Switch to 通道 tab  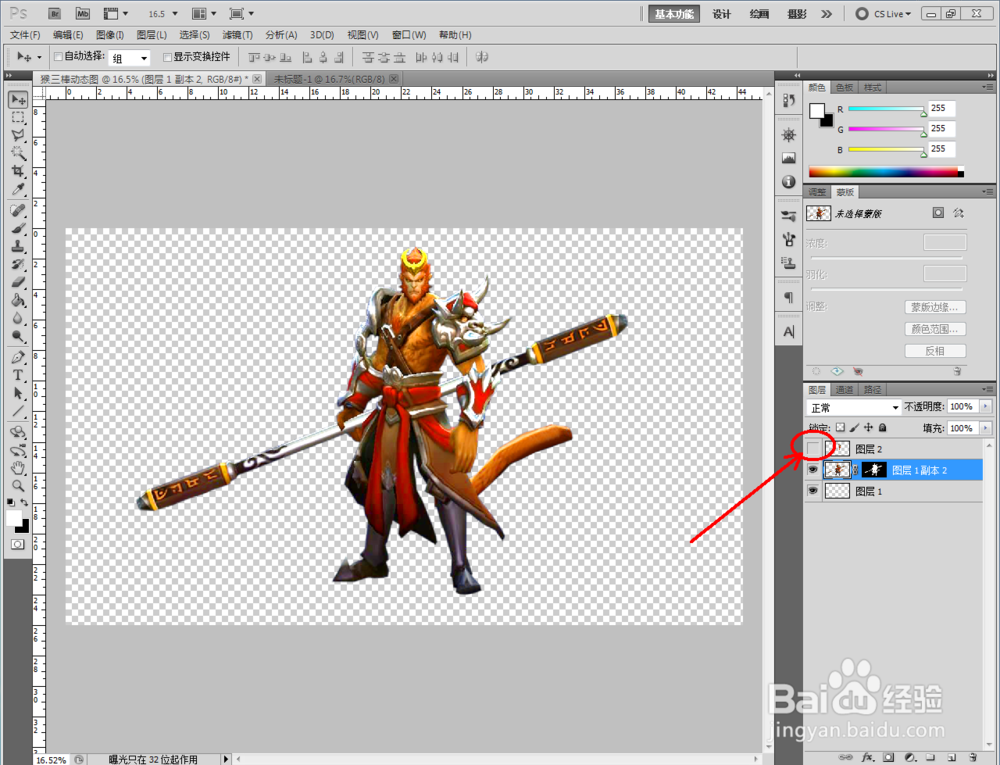pos(844,390)
